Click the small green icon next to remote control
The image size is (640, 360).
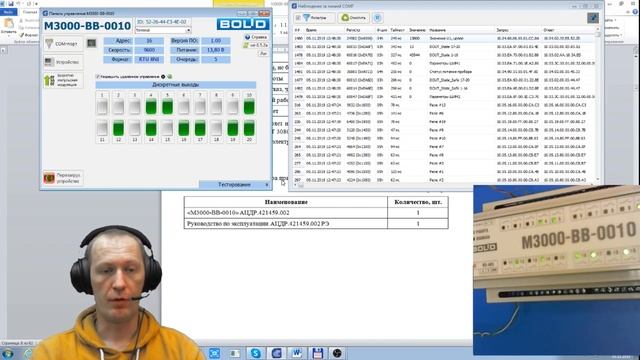170,76
